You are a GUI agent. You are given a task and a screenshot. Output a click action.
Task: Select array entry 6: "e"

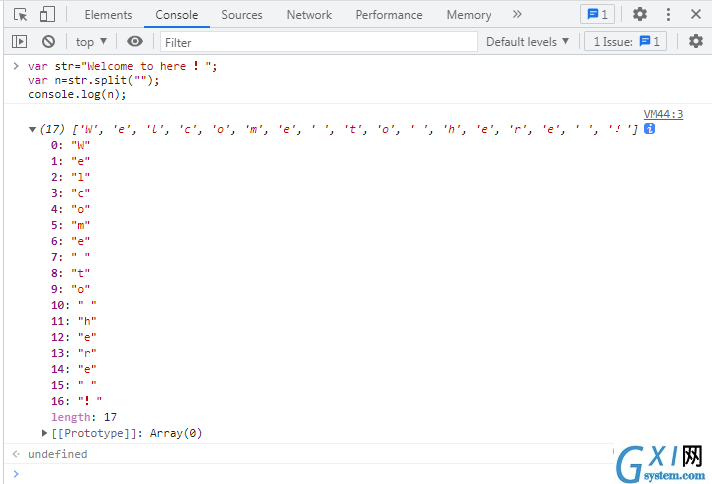(70, 241)
